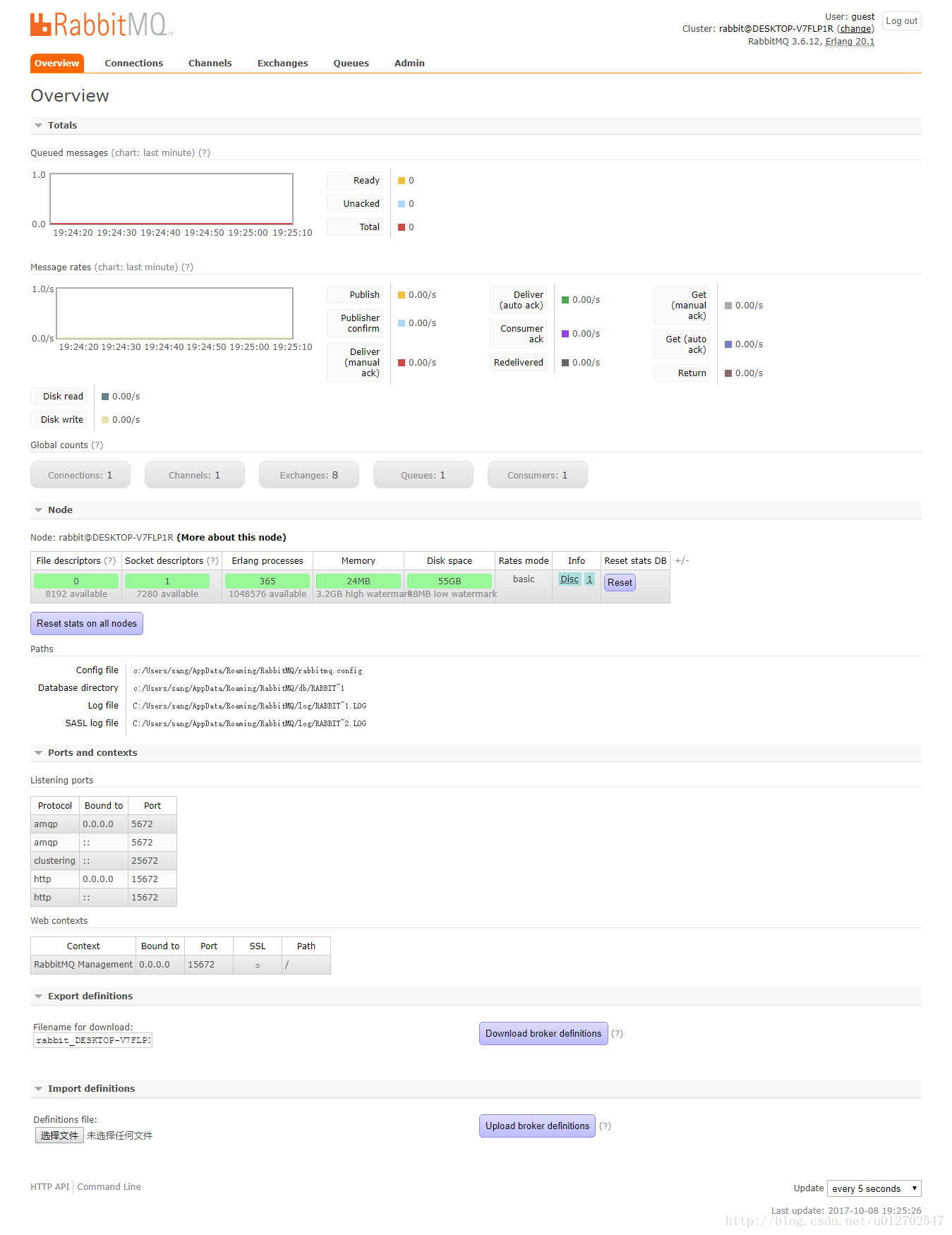Toggle node table columns with +/-
Viewport: 952px width, 1235px height.
pyautogui.click(x=681, y=561)
